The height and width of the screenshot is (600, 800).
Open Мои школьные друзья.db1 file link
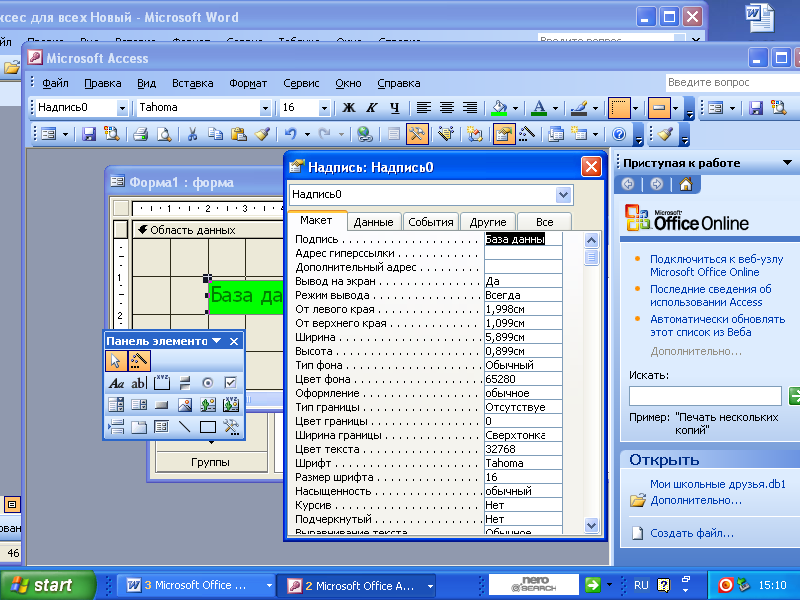point(717,484)
